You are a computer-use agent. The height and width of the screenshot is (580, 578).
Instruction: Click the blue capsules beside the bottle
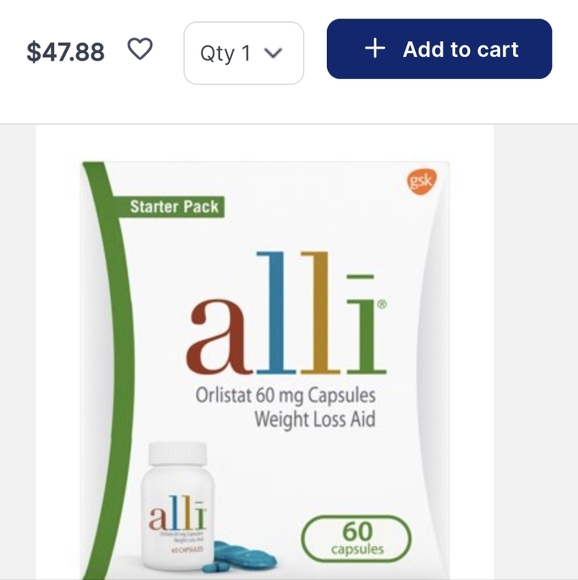240,556
